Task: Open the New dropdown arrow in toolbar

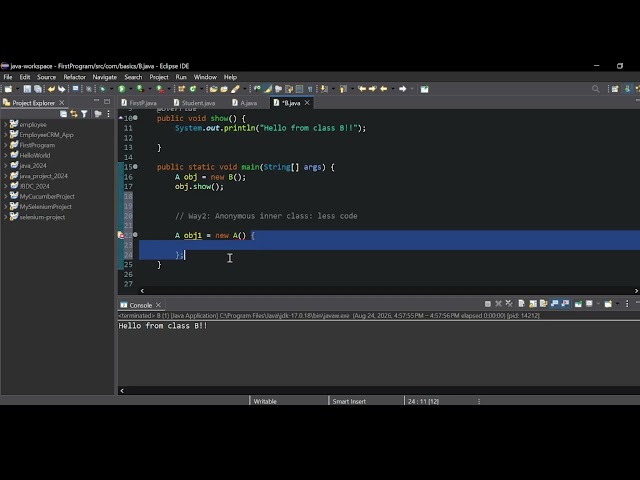Action: point(18,89)
